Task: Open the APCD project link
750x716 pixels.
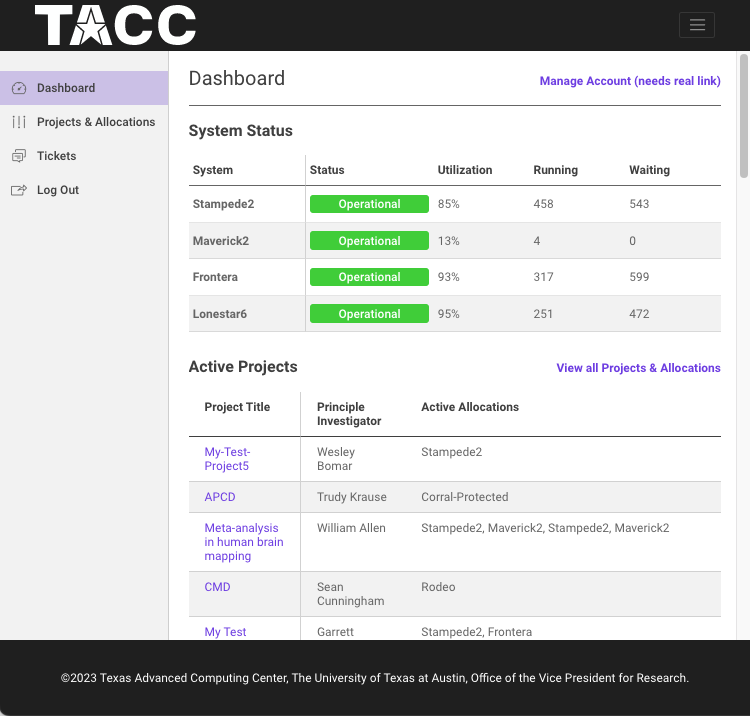Action: tap(220, 497)
